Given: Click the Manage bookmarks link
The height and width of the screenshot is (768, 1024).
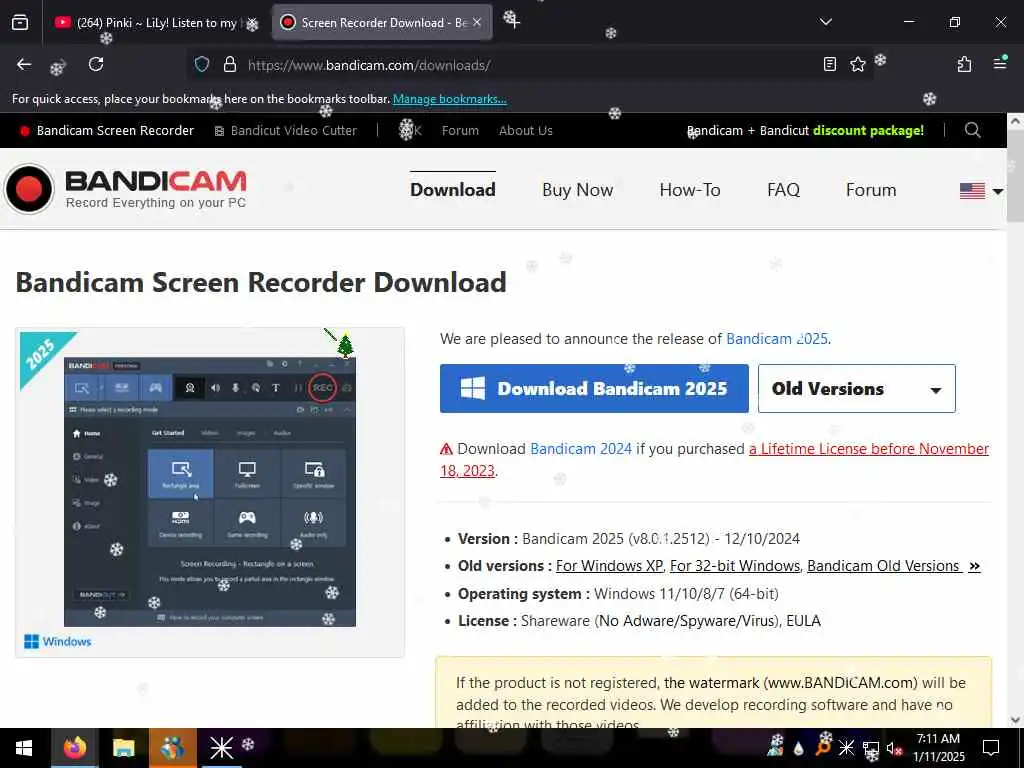Looking at the screenshot, I should [449, 99].
